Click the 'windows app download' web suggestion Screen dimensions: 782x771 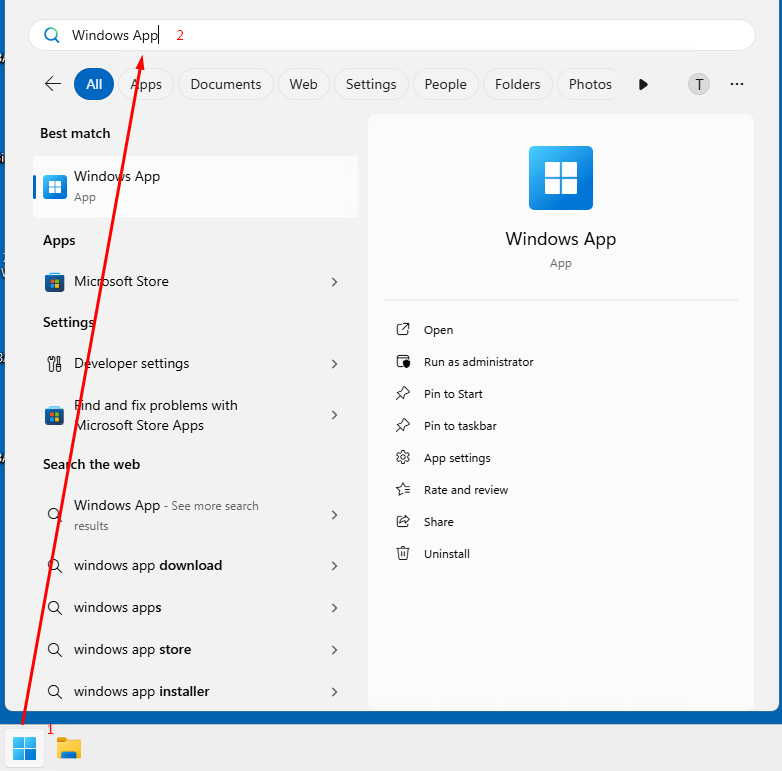tap(194, 566)
